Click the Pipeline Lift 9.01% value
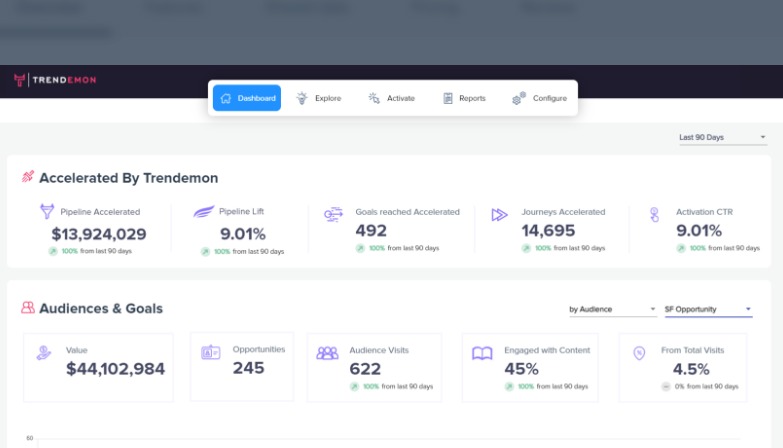 (243, 234)
